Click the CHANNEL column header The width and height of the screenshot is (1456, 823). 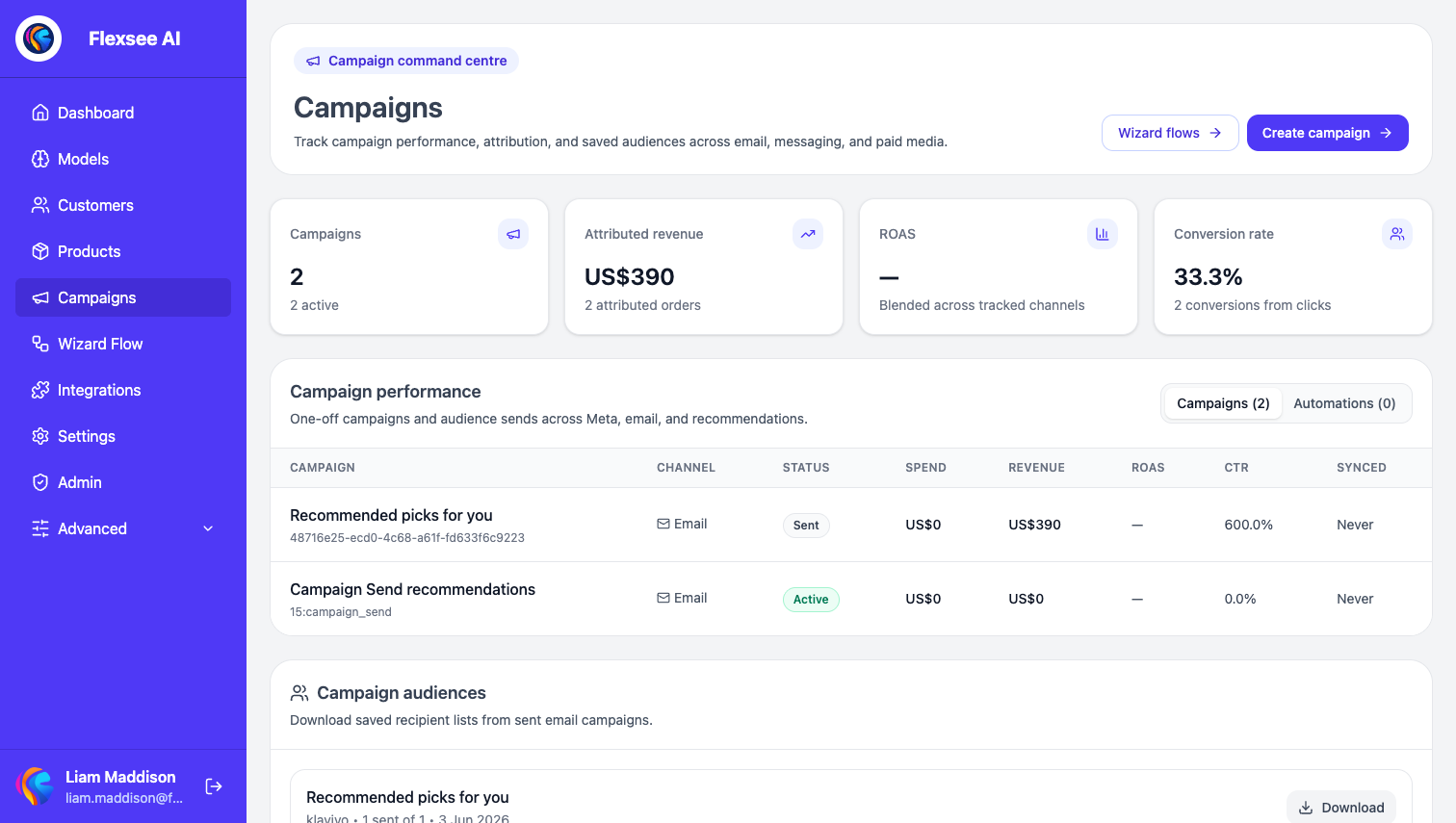pyautogui.click(x=686, y=468)
